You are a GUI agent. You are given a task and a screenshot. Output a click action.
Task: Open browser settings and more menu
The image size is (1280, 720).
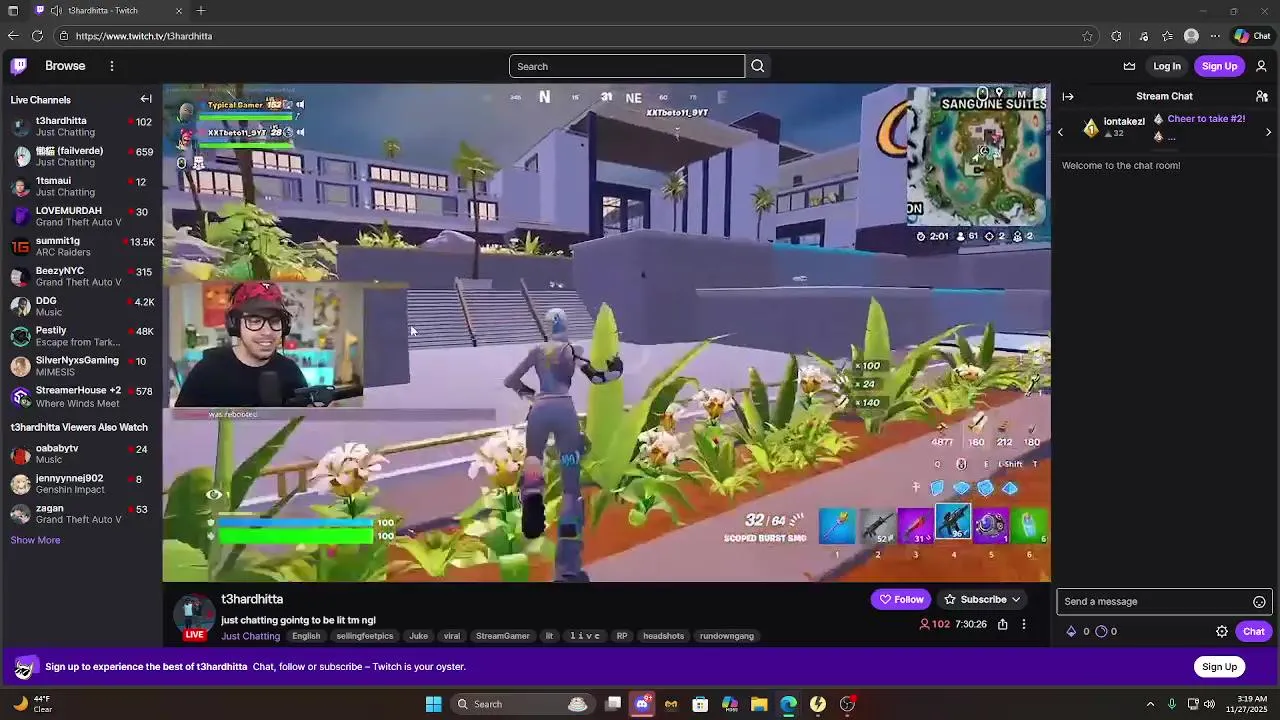coord(1215,36)
